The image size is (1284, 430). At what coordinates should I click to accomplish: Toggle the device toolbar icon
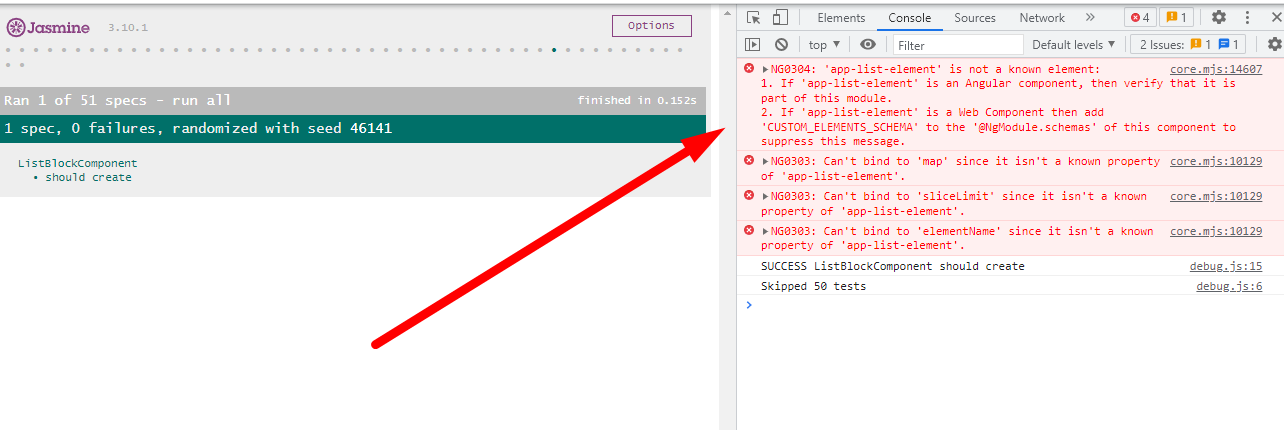(780, 17)
